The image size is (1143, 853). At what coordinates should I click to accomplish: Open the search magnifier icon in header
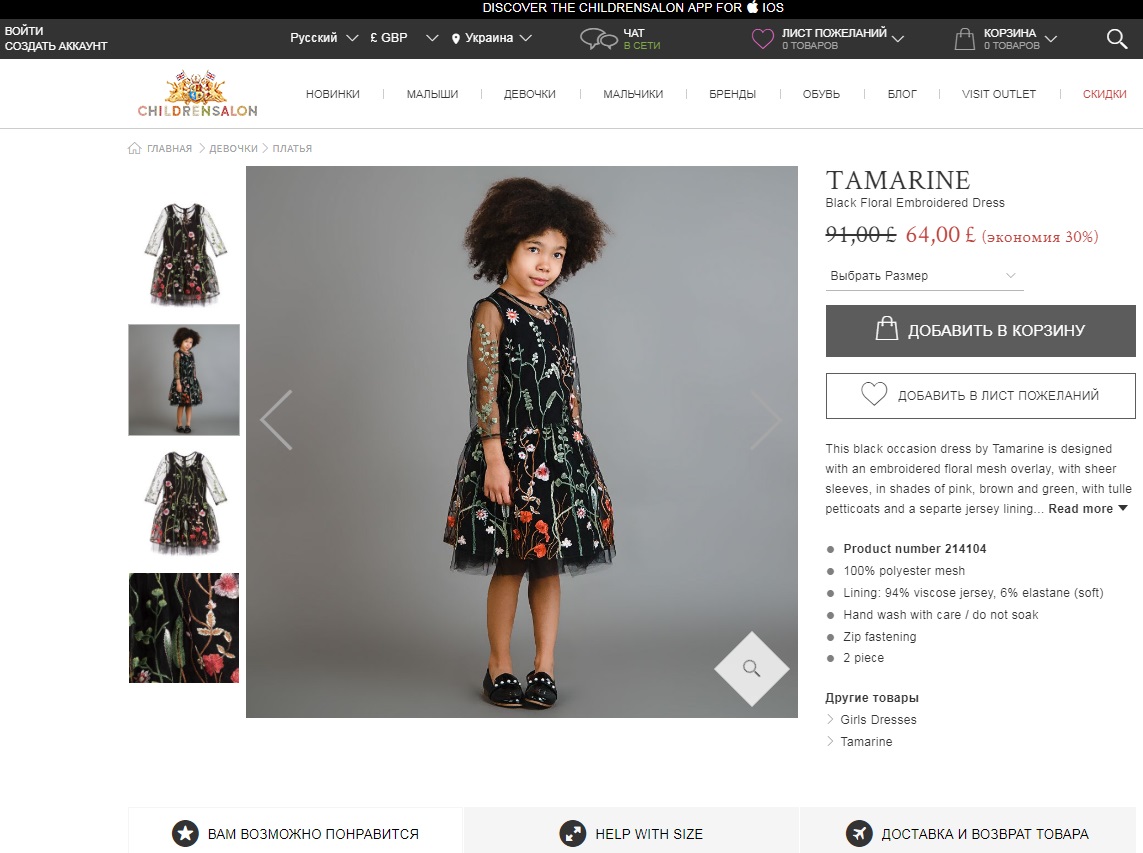[x=1117, y=39]
